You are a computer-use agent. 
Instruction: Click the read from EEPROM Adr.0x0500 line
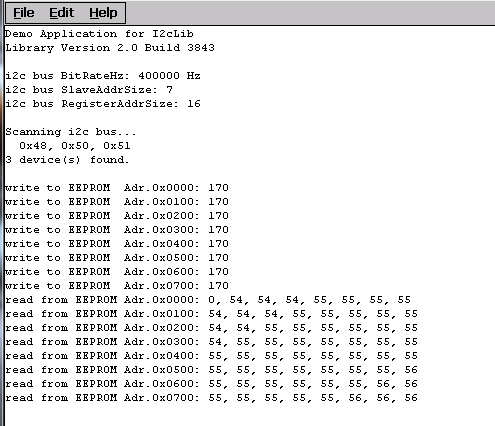211,370
